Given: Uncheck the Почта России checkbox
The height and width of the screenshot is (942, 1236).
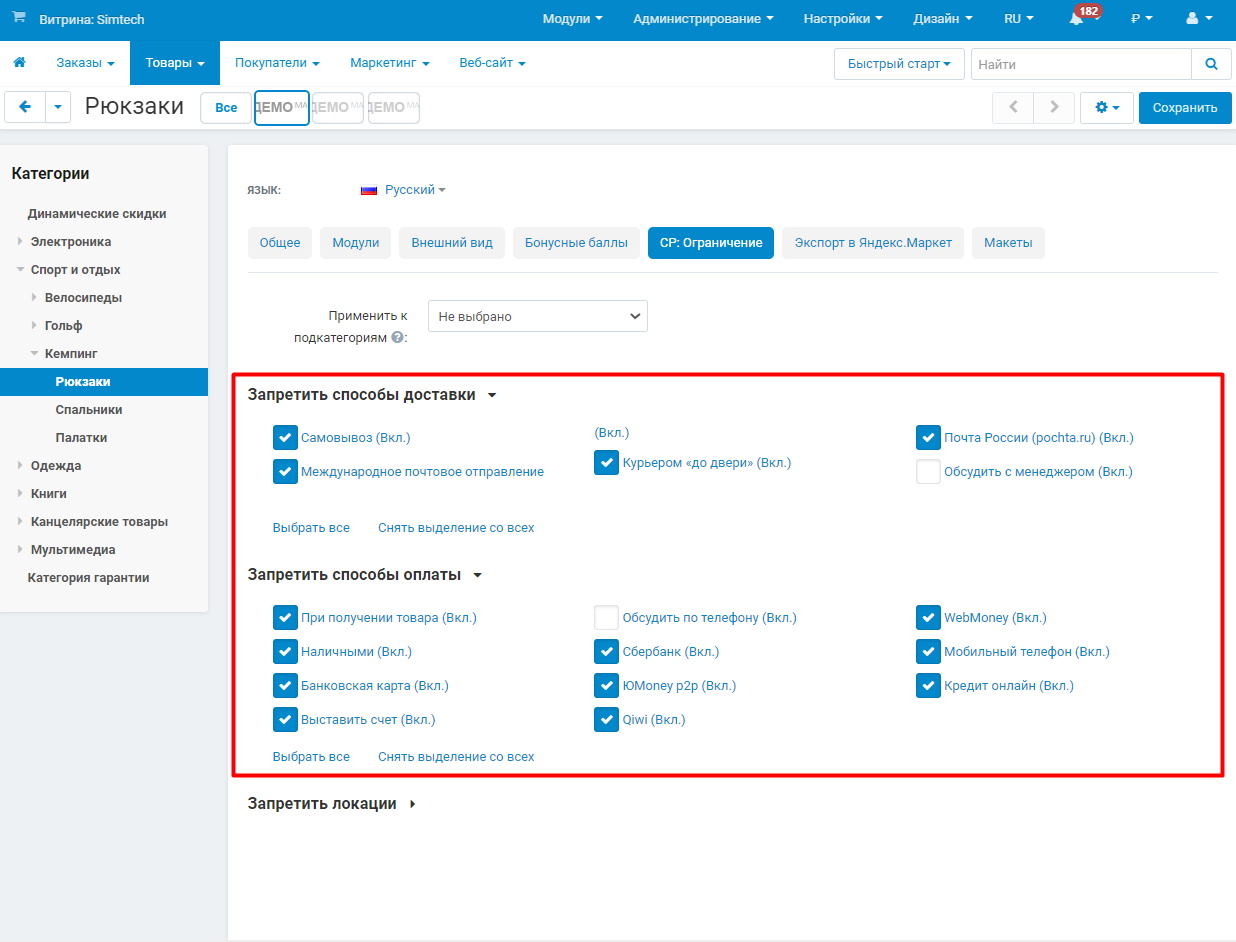Looking at the screenshot, I should pos(929,438).
